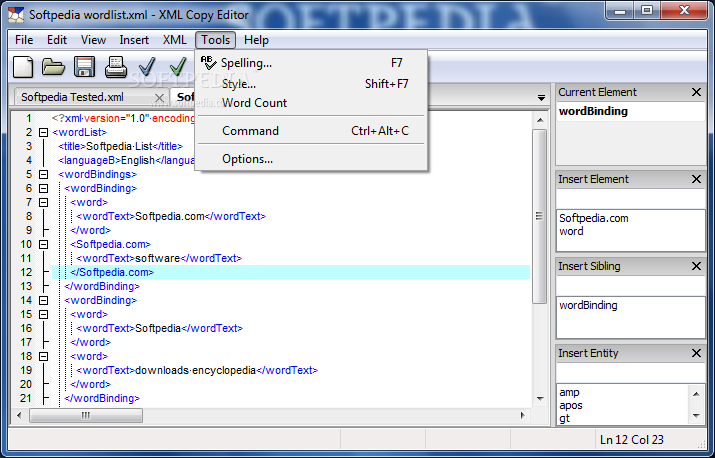This screenshot has width=715, height=458.
Task: Close the Softpedia Tested.xml tab
Action: [159, 98]
